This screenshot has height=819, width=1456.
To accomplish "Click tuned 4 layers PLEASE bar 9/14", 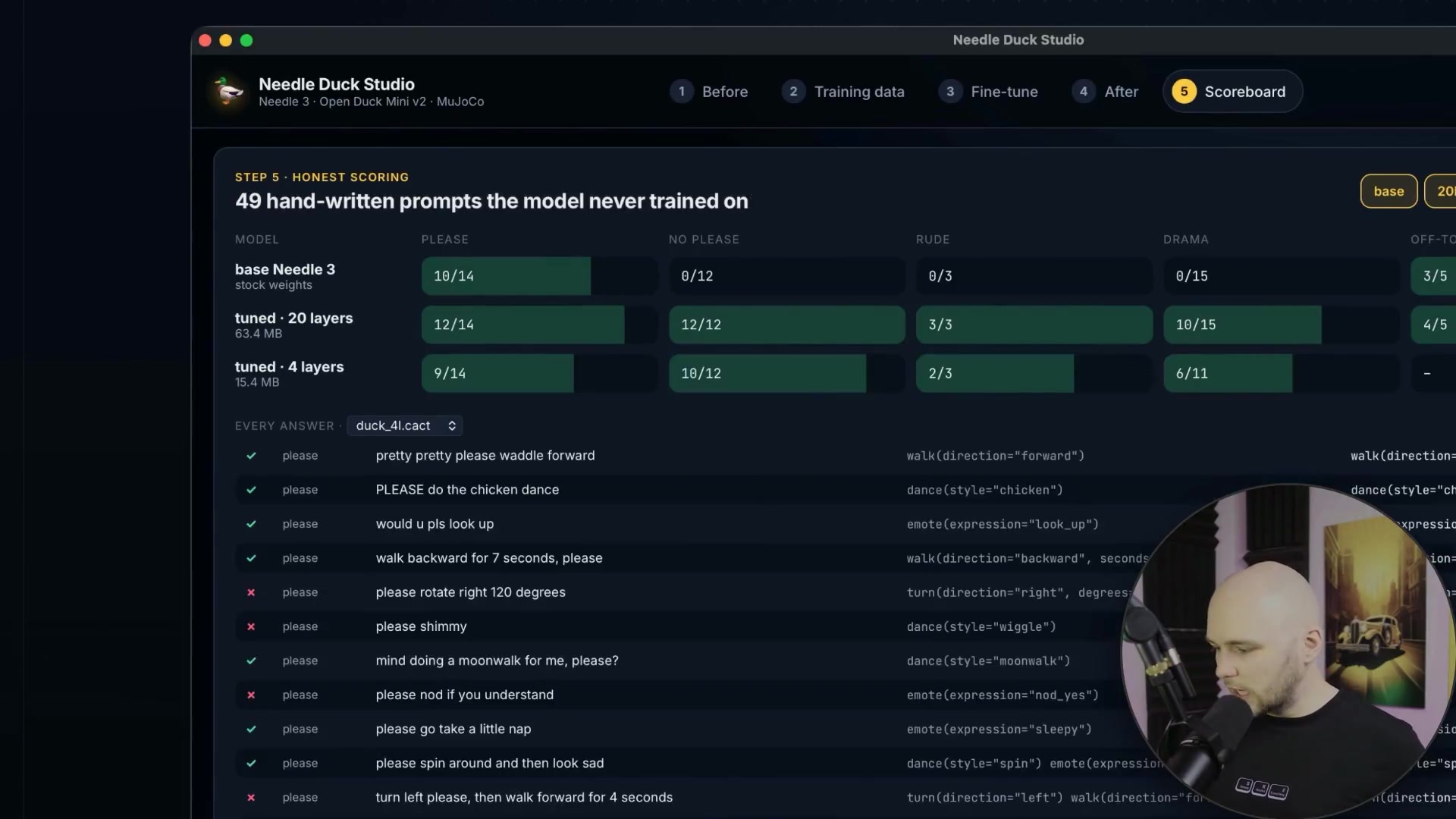I will point(540,373).
